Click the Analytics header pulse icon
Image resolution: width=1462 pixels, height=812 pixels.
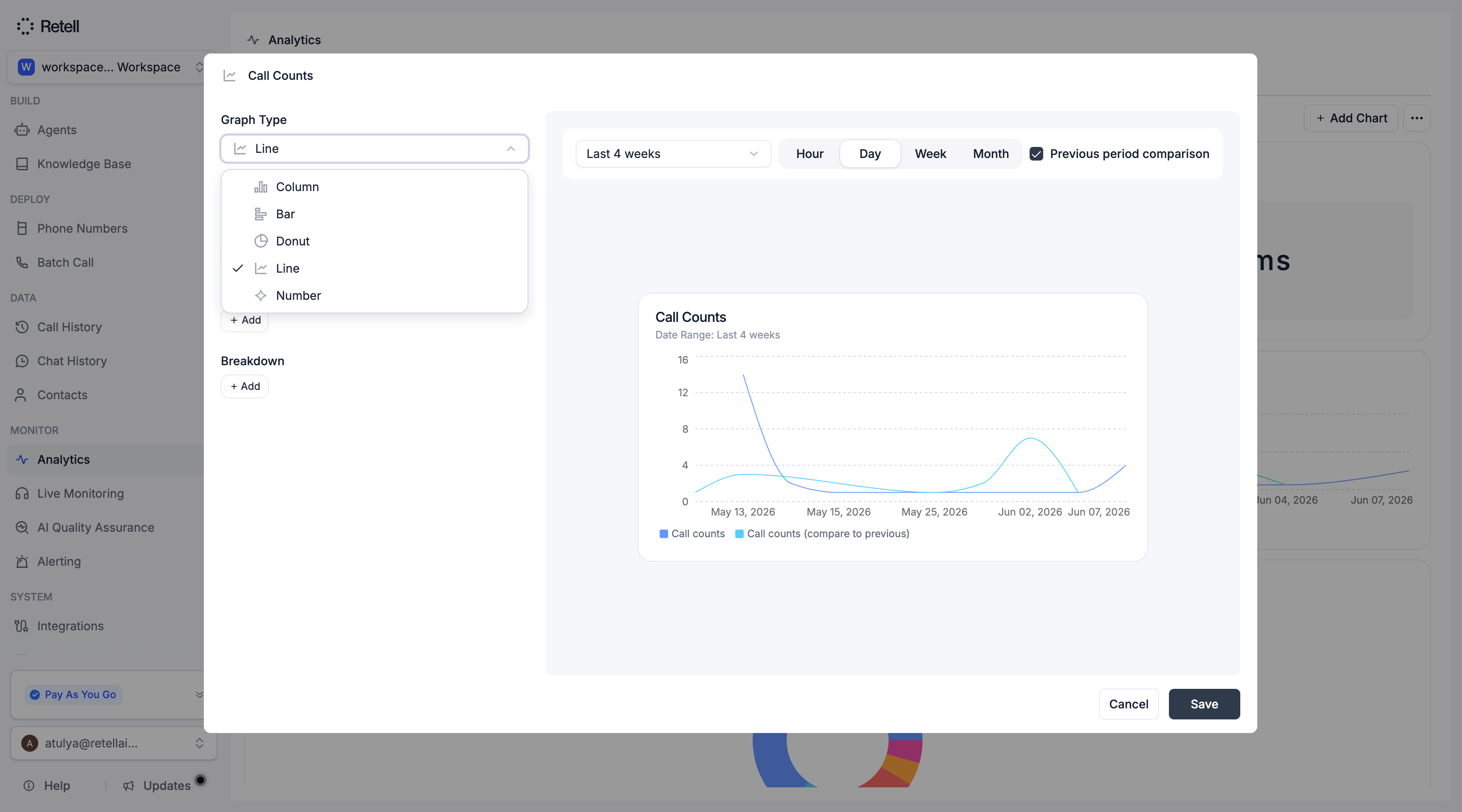[253, 40]
